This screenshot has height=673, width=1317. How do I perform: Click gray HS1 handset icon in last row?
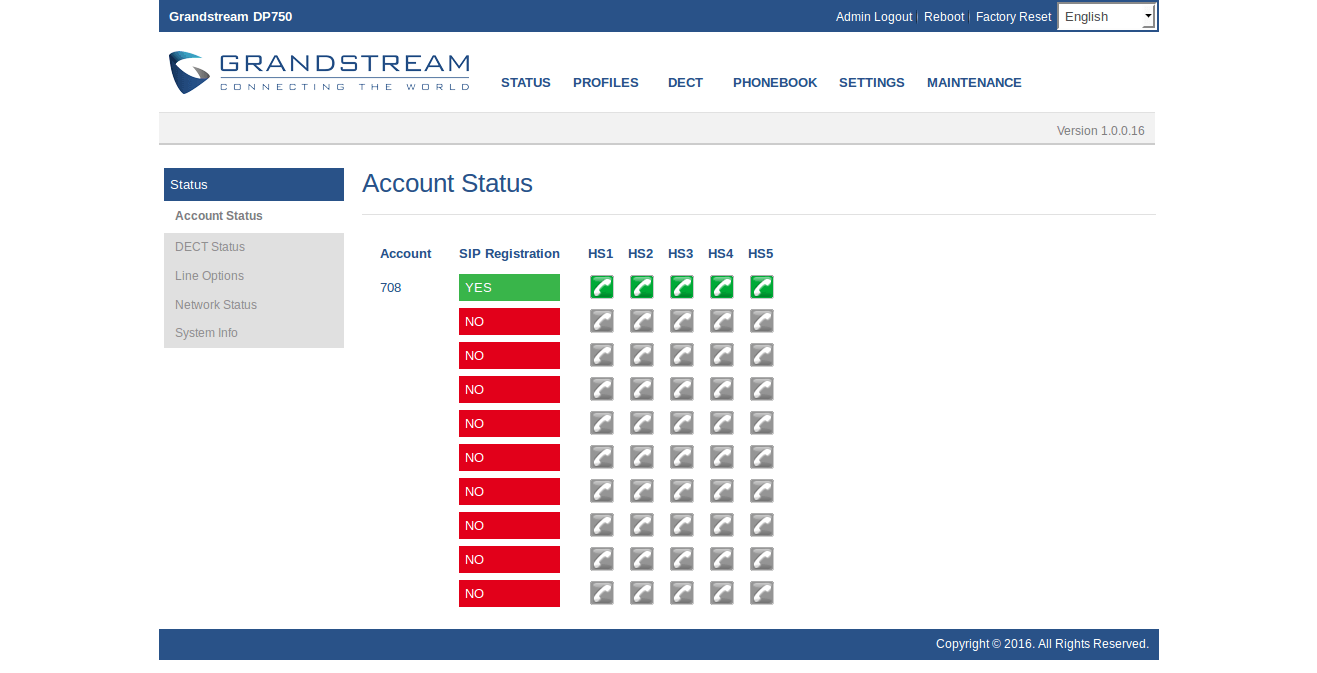[x=601, y=593]
